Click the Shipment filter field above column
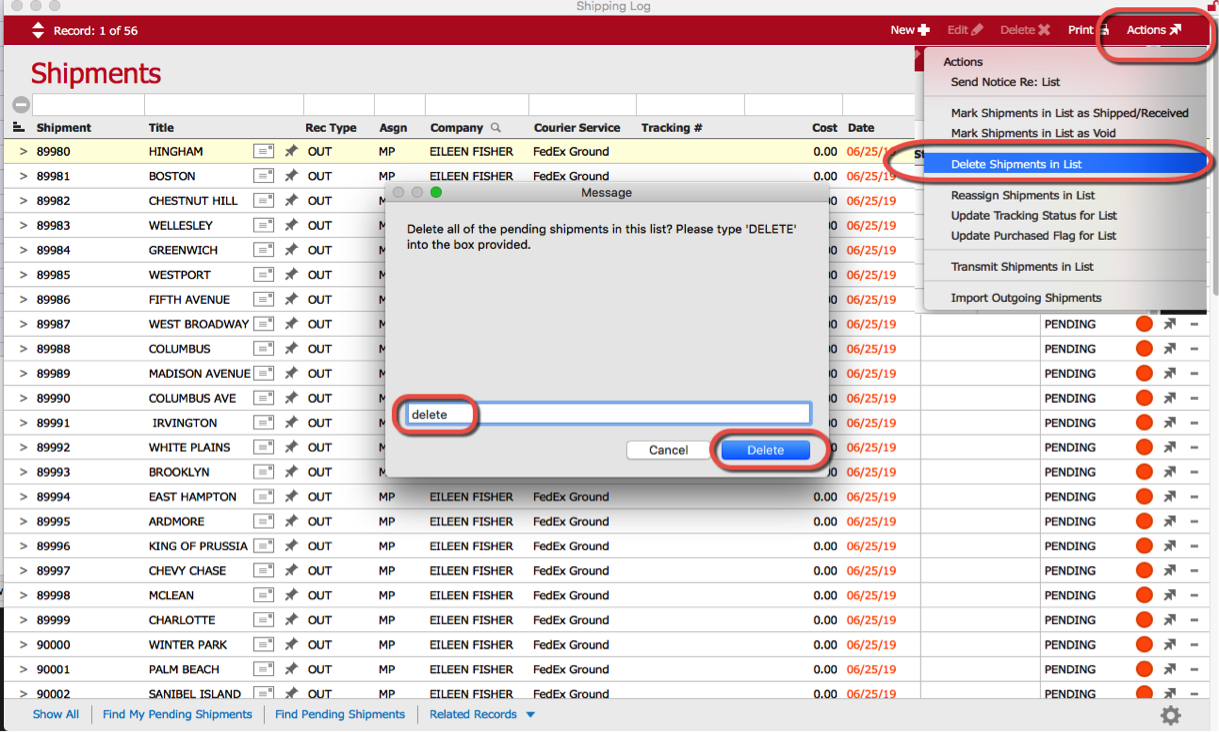This screenshot has height=732, width=1219. (88, 104)
